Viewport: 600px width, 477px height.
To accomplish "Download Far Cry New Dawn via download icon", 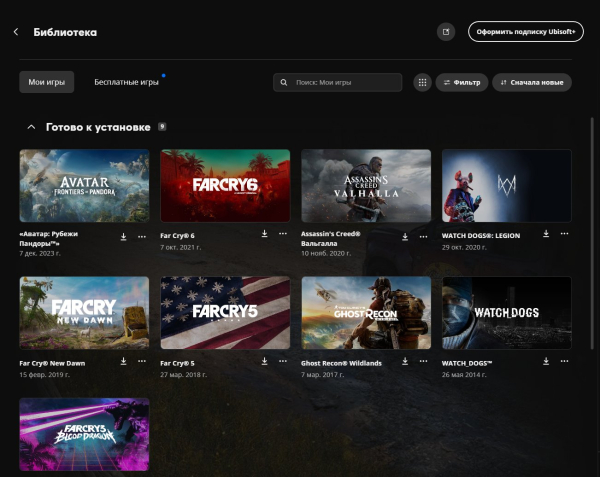I will pos(123,361).
